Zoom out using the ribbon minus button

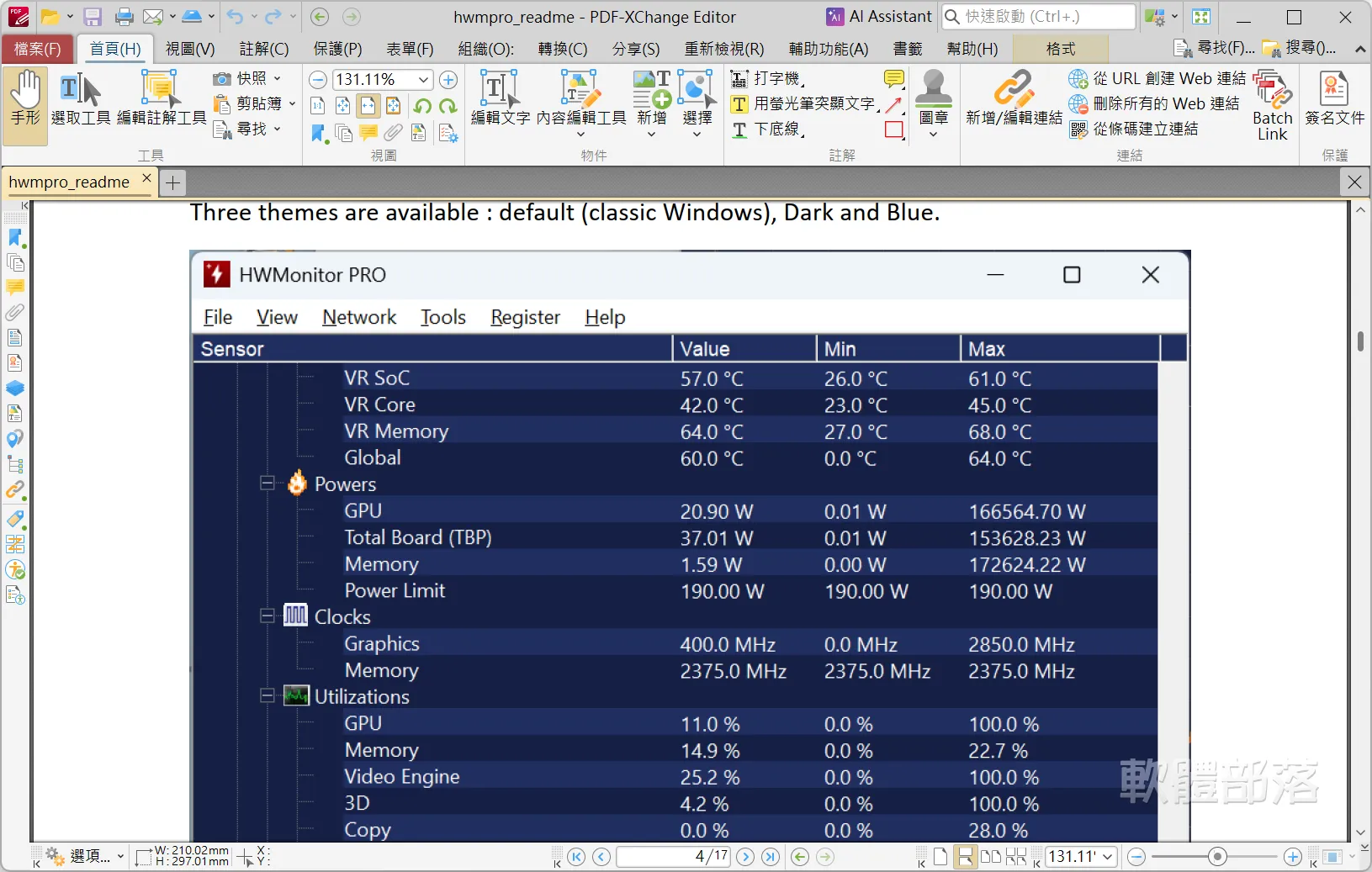pos(318,80)
